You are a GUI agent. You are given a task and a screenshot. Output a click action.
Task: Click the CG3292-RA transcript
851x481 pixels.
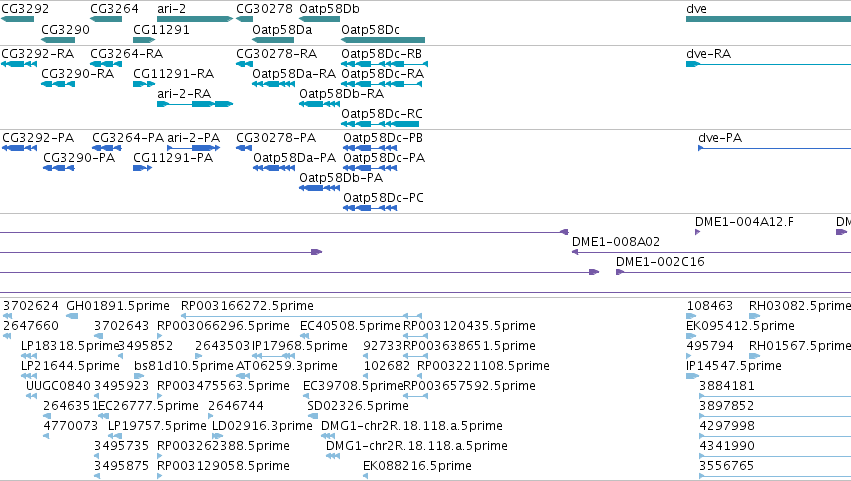tap(19, 64)
